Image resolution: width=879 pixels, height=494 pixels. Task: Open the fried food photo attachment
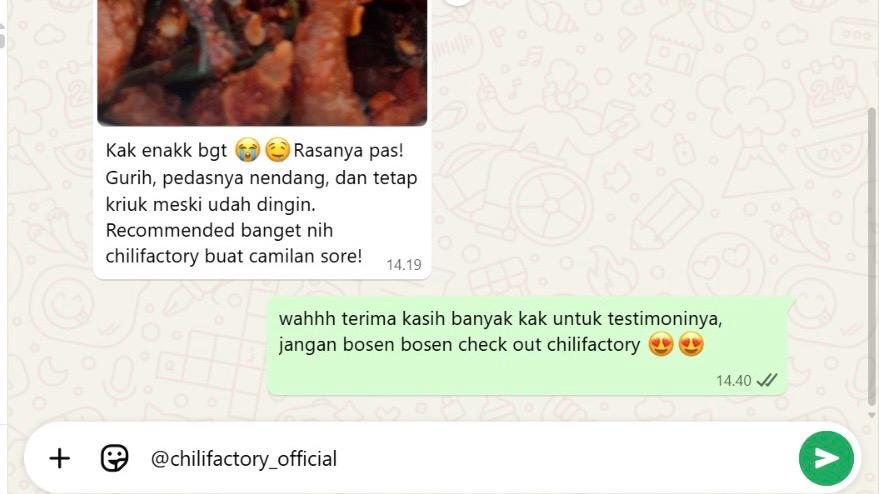coord(262,62)
